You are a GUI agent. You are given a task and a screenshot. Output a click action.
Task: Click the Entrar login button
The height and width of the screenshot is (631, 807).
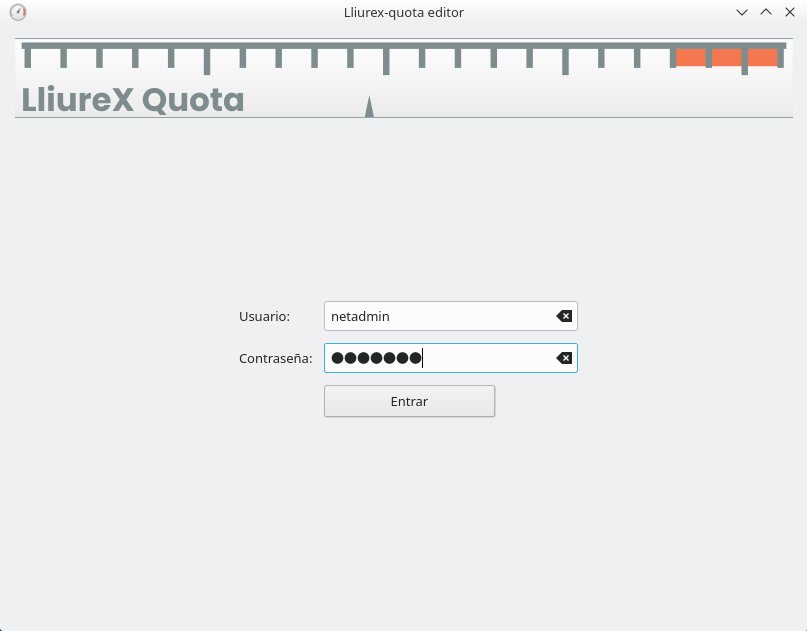tap(409, 401)
